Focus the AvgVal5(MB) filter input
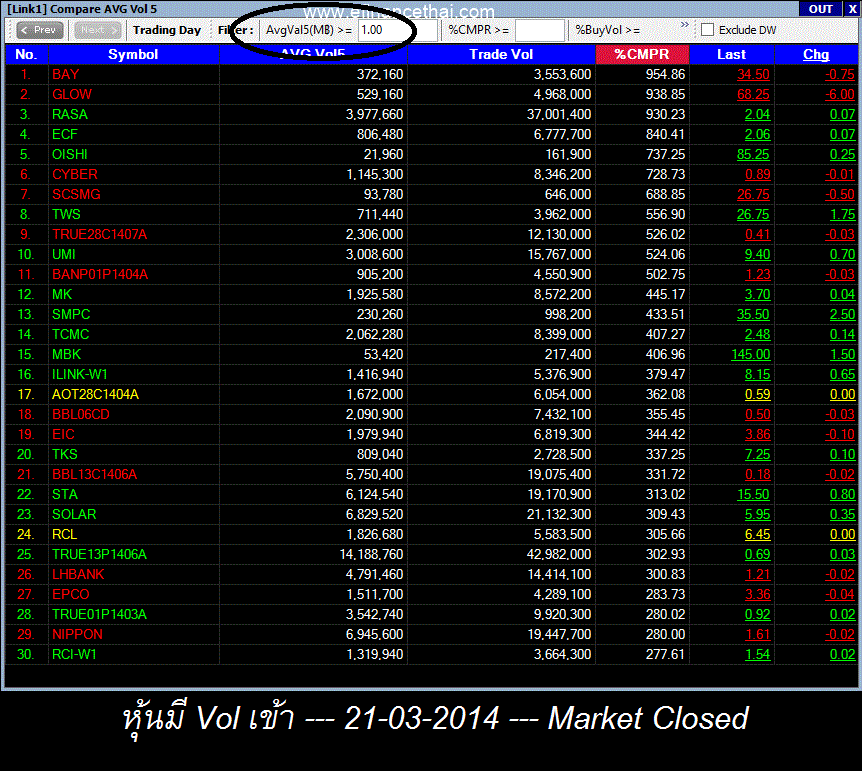The image size is (862, 771). pos(397,30)
